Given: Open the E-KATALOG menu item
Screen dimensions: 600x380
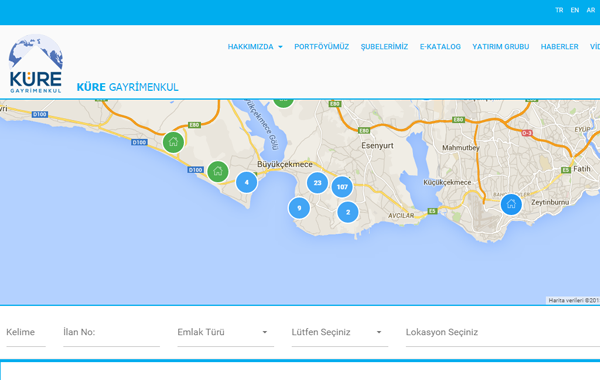Looking at the screenshot, I should click(440, 47).
